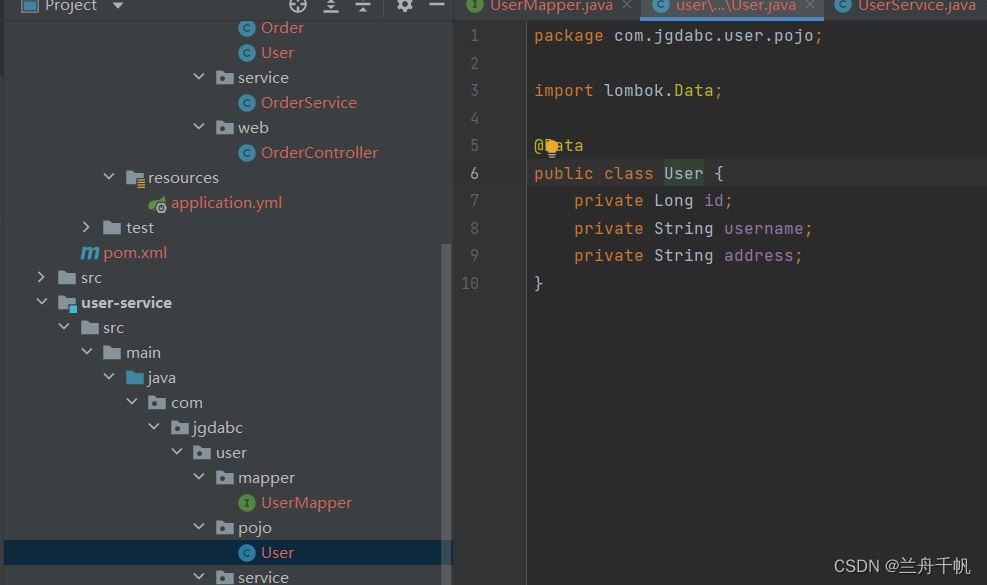Open the Project view dropdown
This screenshot has height=585, width=987.
click(118, 6)
